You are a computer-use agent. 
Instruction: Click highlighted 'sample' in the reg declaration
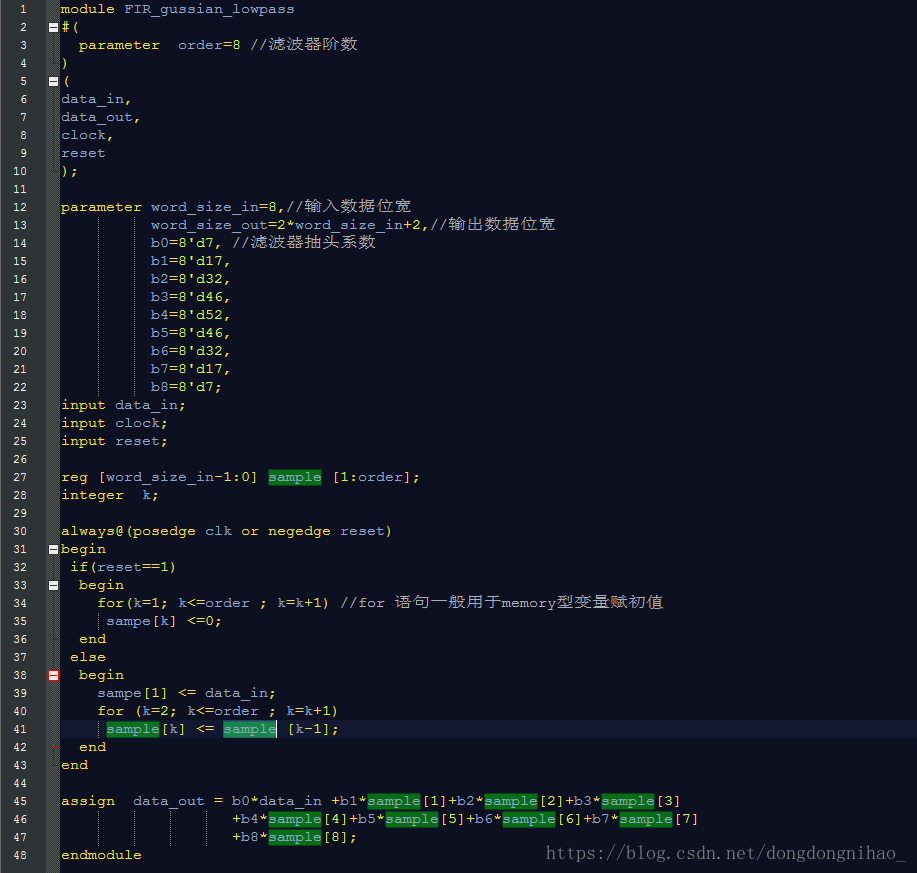295,477
